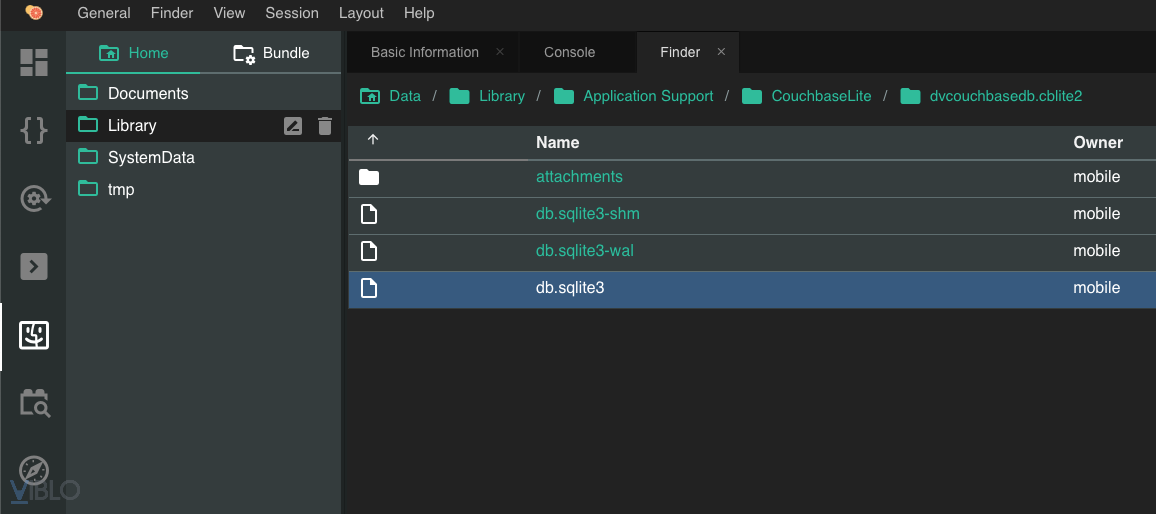Navigate to Application Support in breadcrumb

pos(647,96)
